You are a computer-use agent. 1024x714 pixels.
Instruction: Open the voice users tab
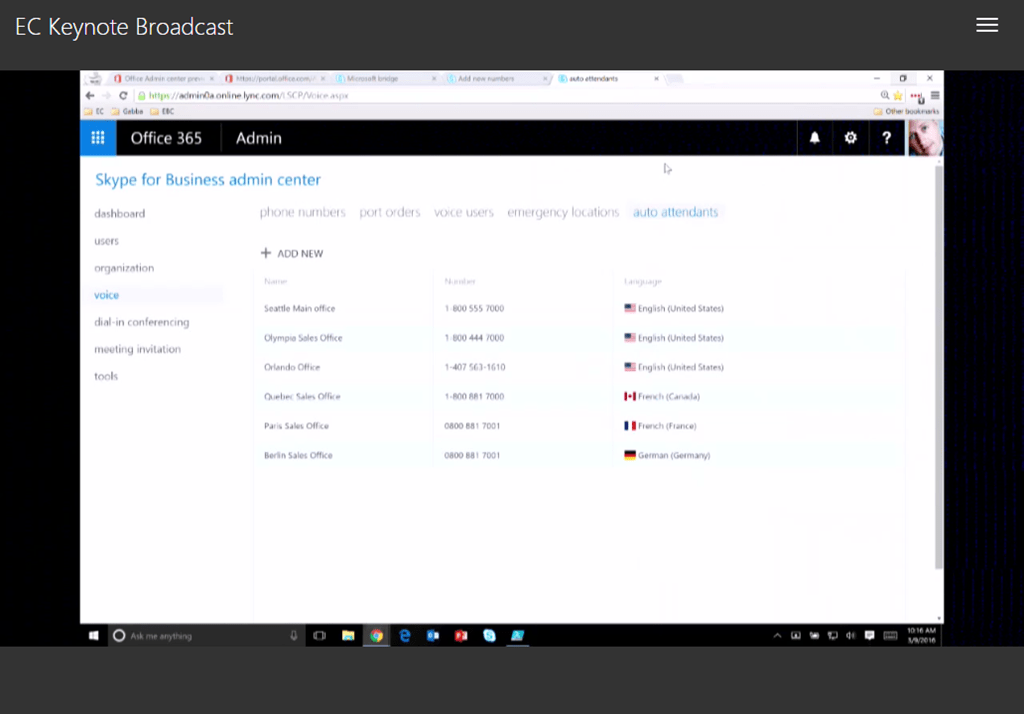(463, 212)
